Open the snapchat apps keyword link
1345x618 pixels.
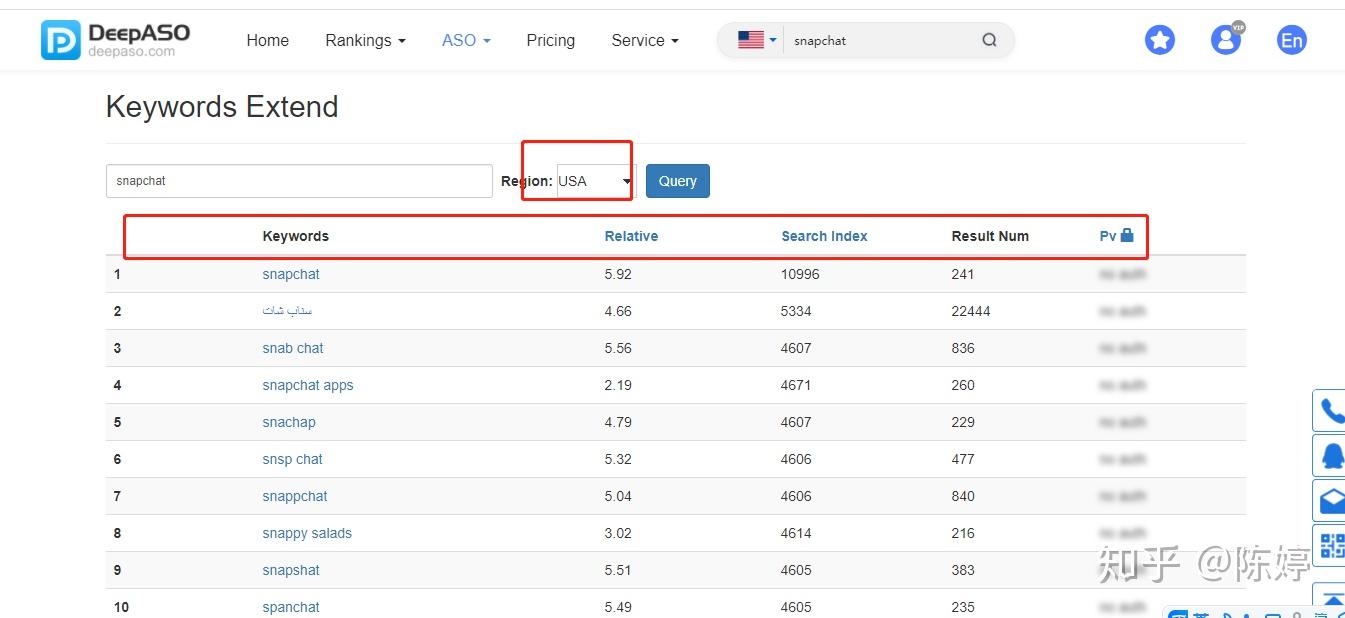[x=308, y=385]
